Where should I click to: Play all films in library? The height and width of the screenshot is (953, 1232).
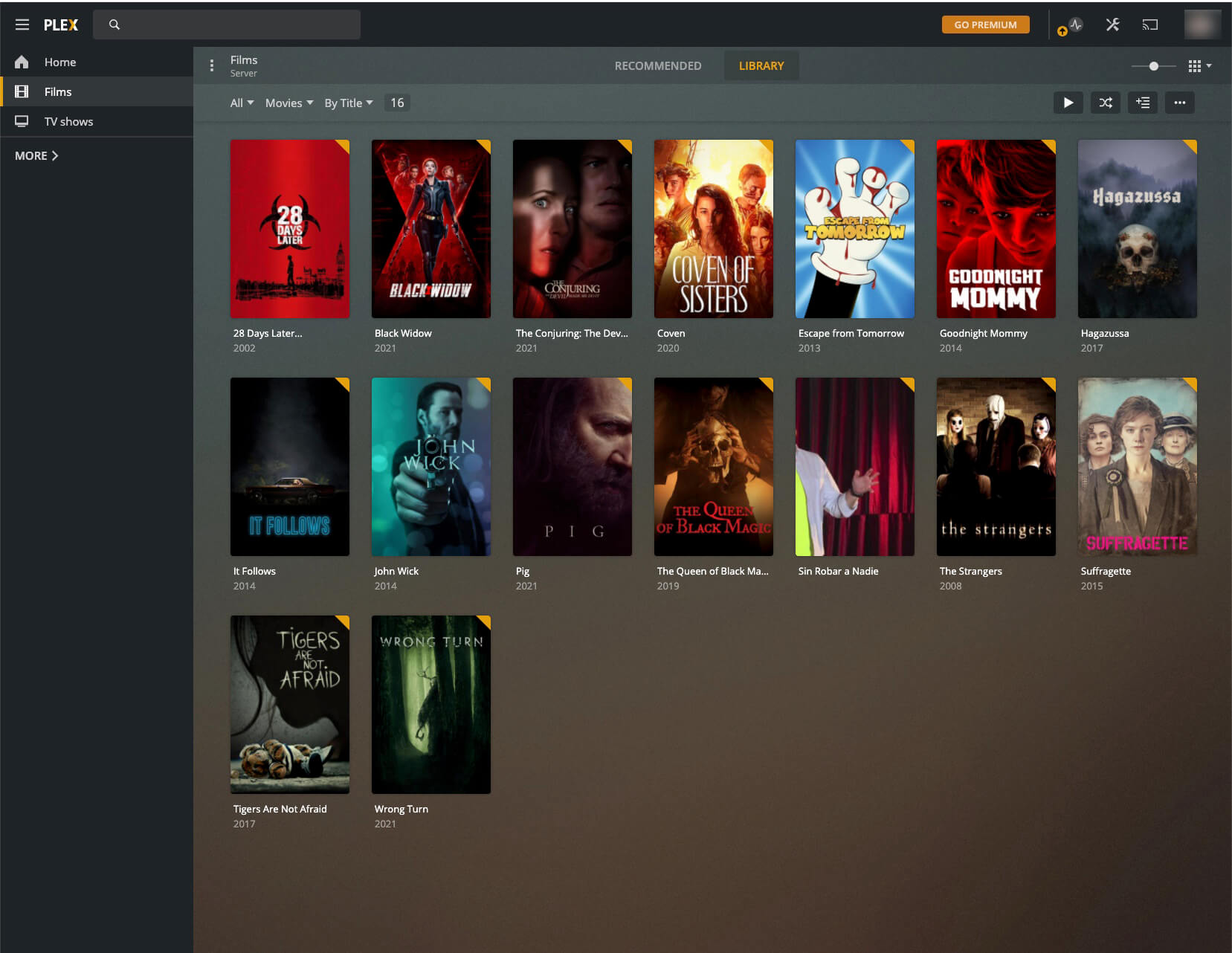coord(1068,103)
